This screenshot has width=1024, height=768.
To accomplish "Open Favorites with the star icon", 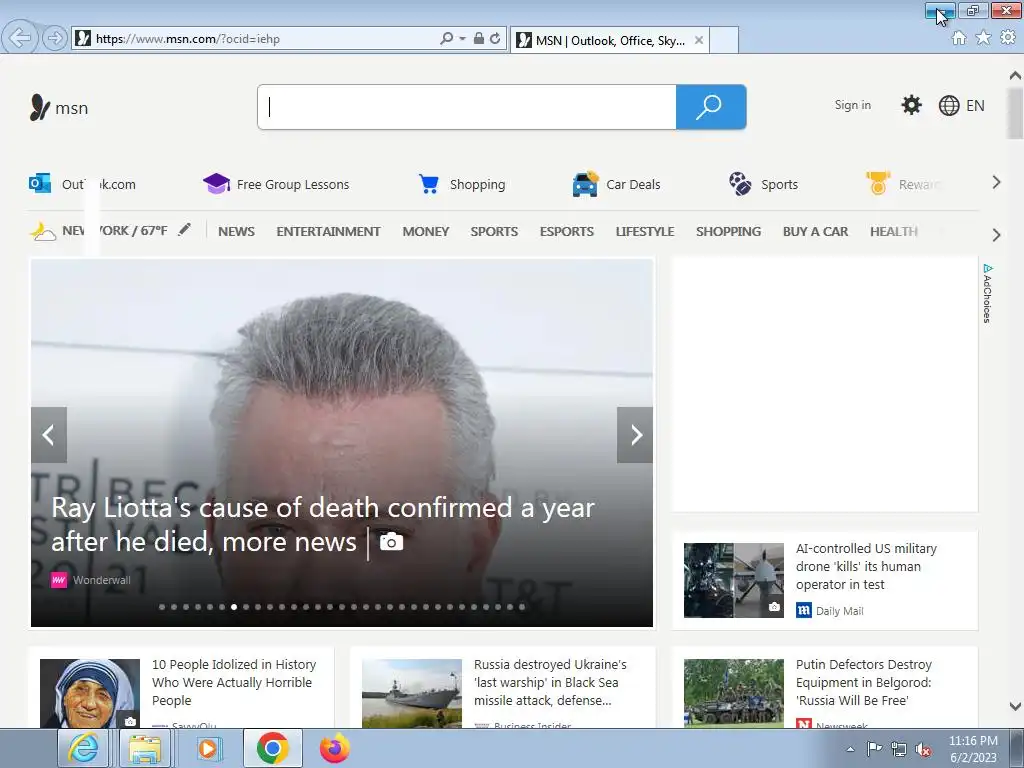I will click(x=984, y=38).
